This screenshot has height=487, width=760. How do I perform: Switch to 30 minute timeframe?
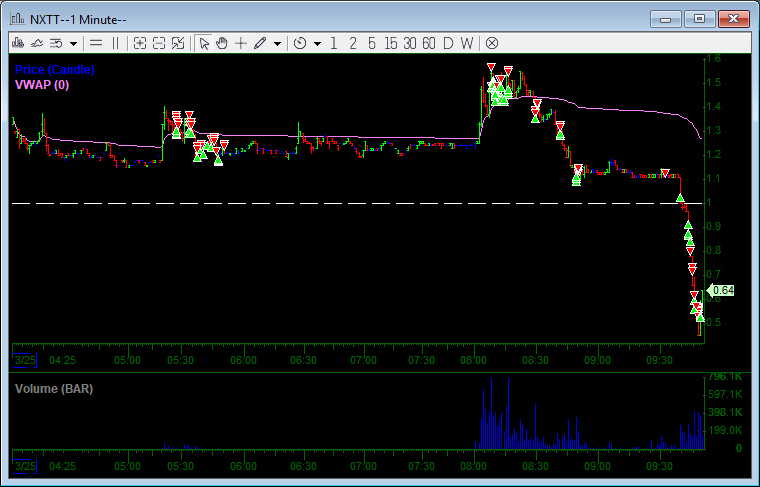(x=410, y=44)
